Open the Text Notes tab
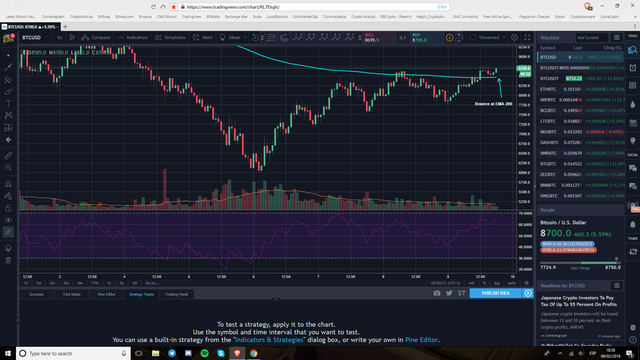Image resolution: width=640 pixels, height=360 pixels. 71,294
